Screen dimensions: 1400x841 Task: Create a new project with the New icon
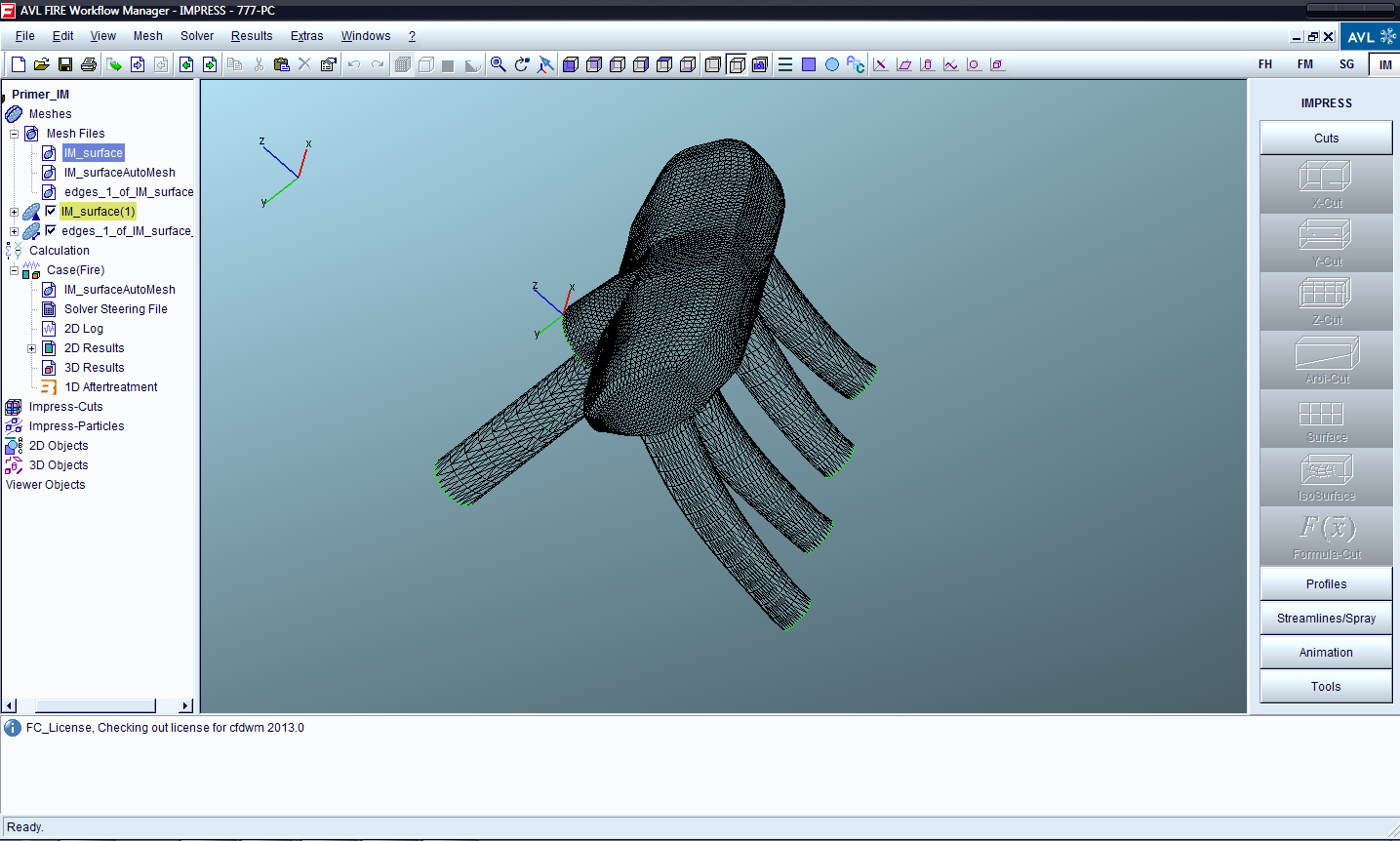pyautogui.click(x=18, y=64)
